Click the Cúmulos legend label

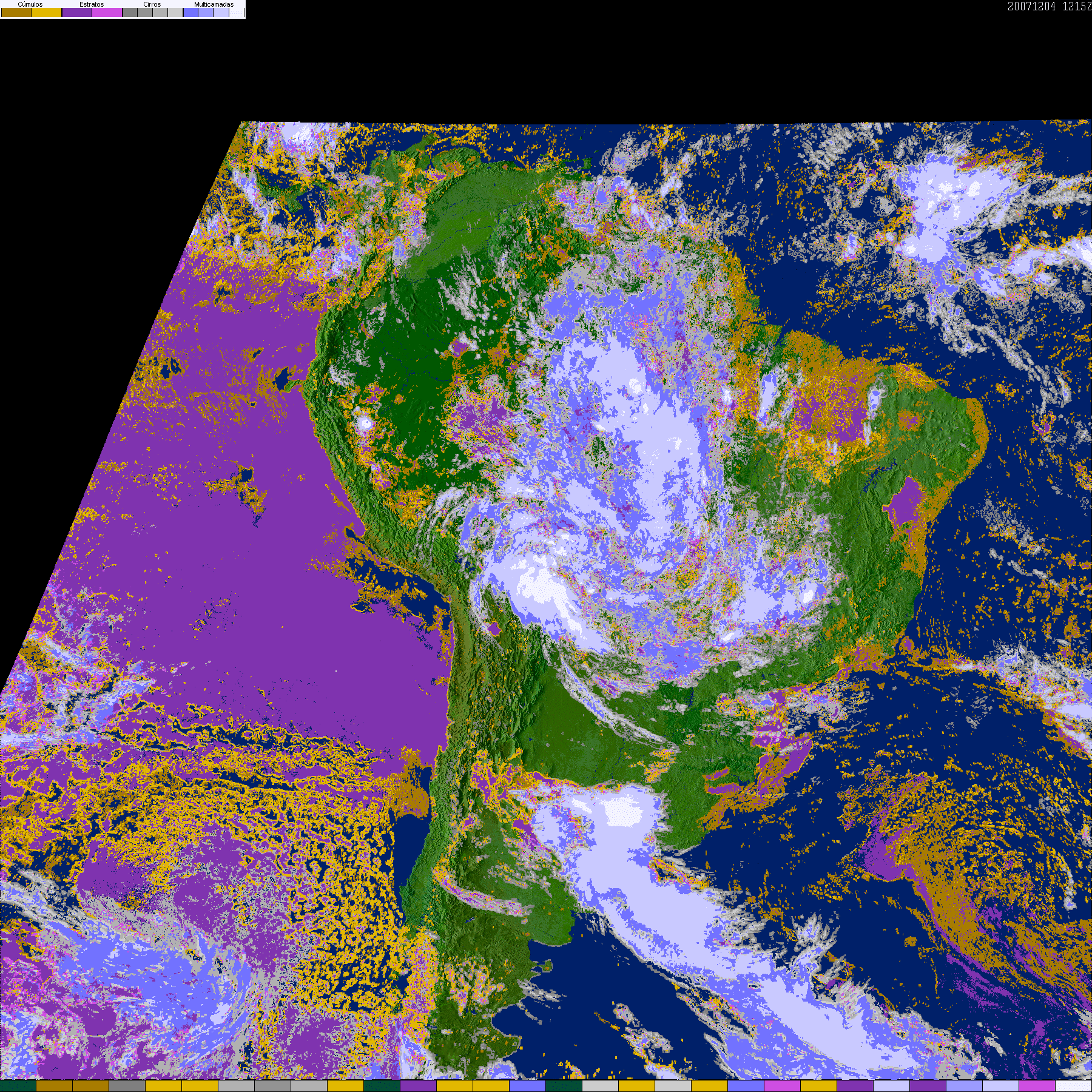click(x=30, y=4)
